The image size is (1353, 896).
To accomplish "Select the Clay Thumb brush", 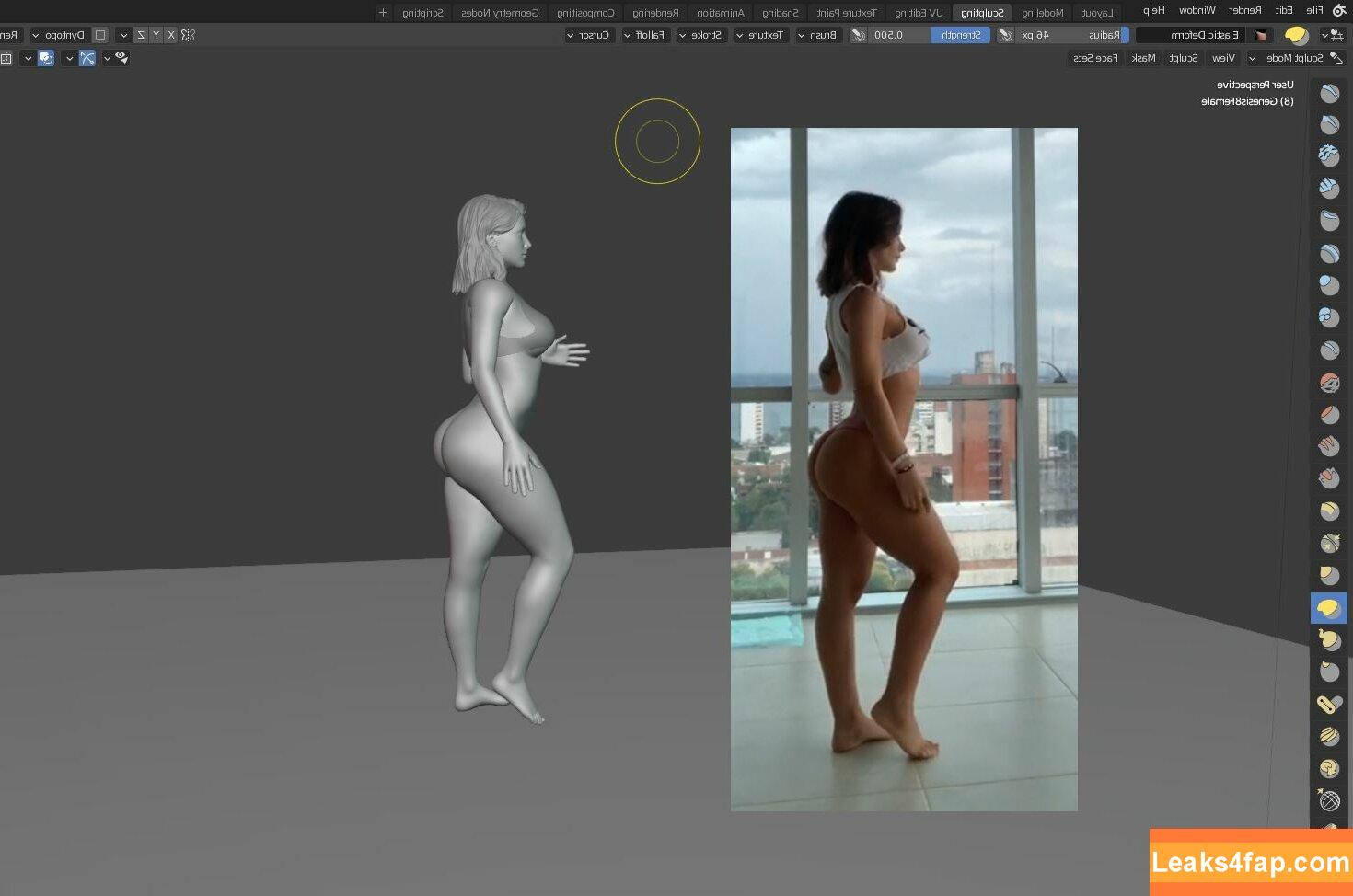I will (1329, 221).
